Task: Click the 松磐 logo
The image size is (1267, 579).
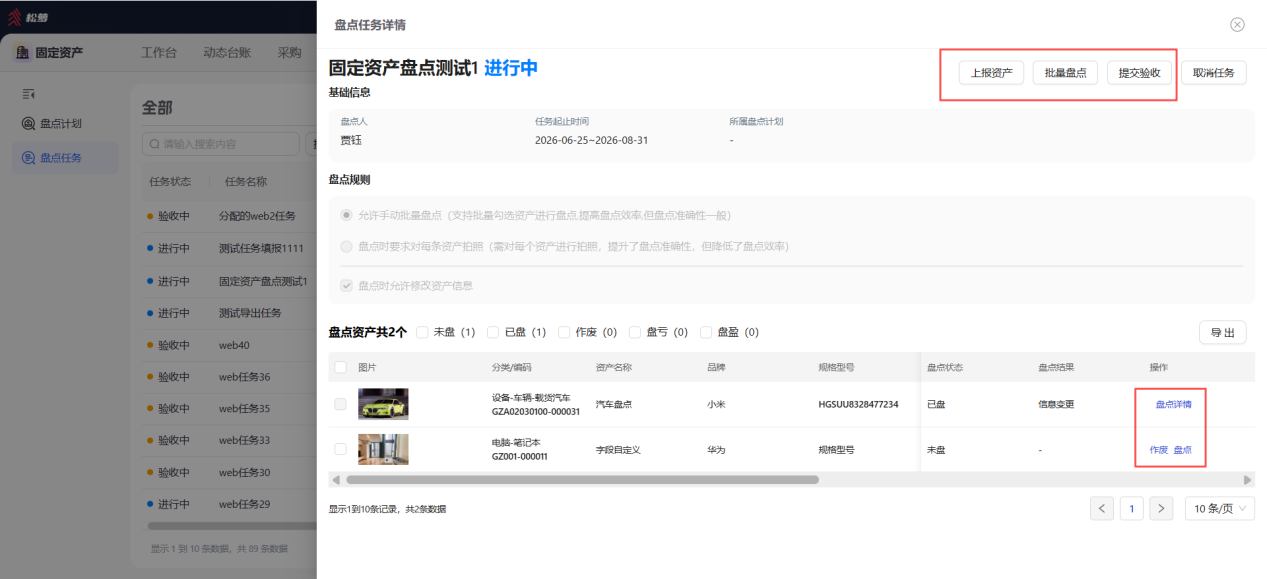Action: [27, 17]
